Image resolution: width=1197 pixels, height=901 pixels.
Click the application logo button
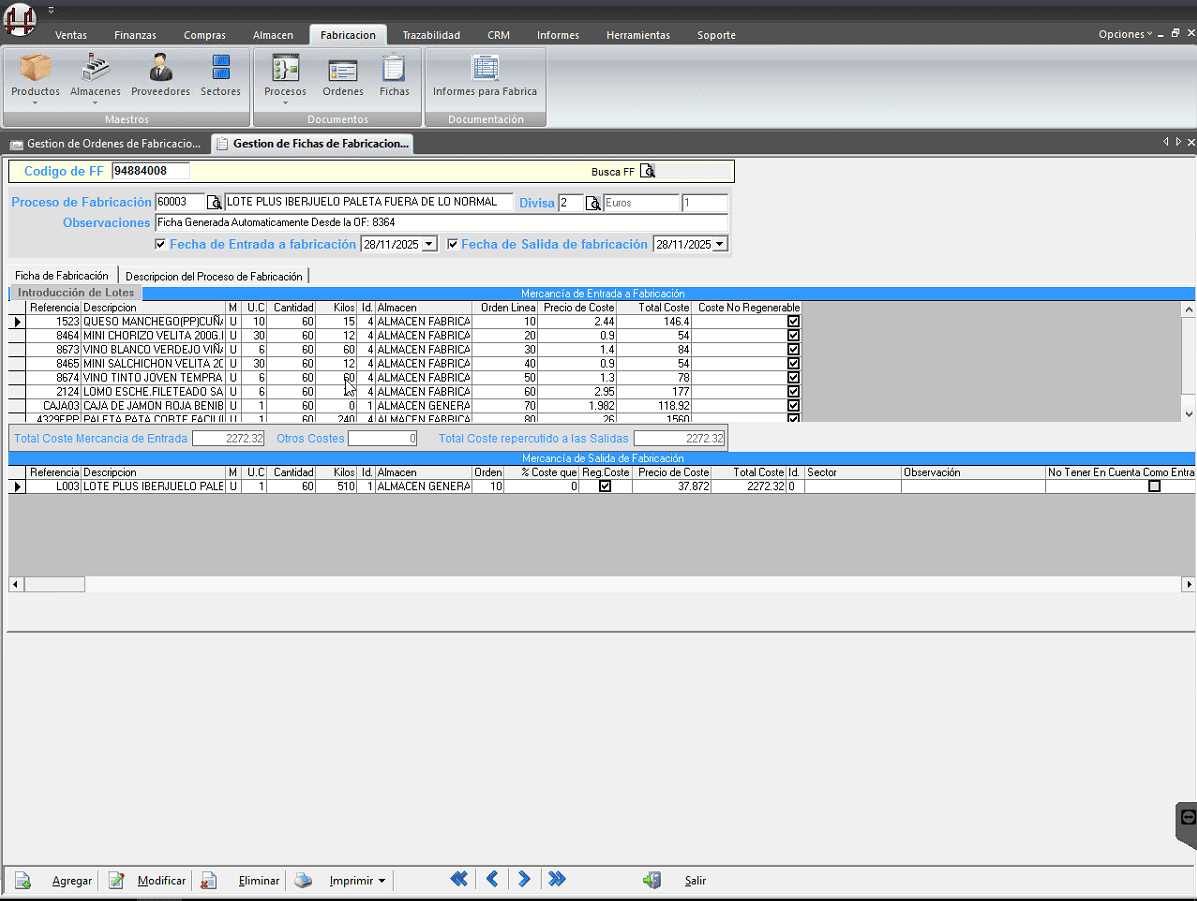20,18
